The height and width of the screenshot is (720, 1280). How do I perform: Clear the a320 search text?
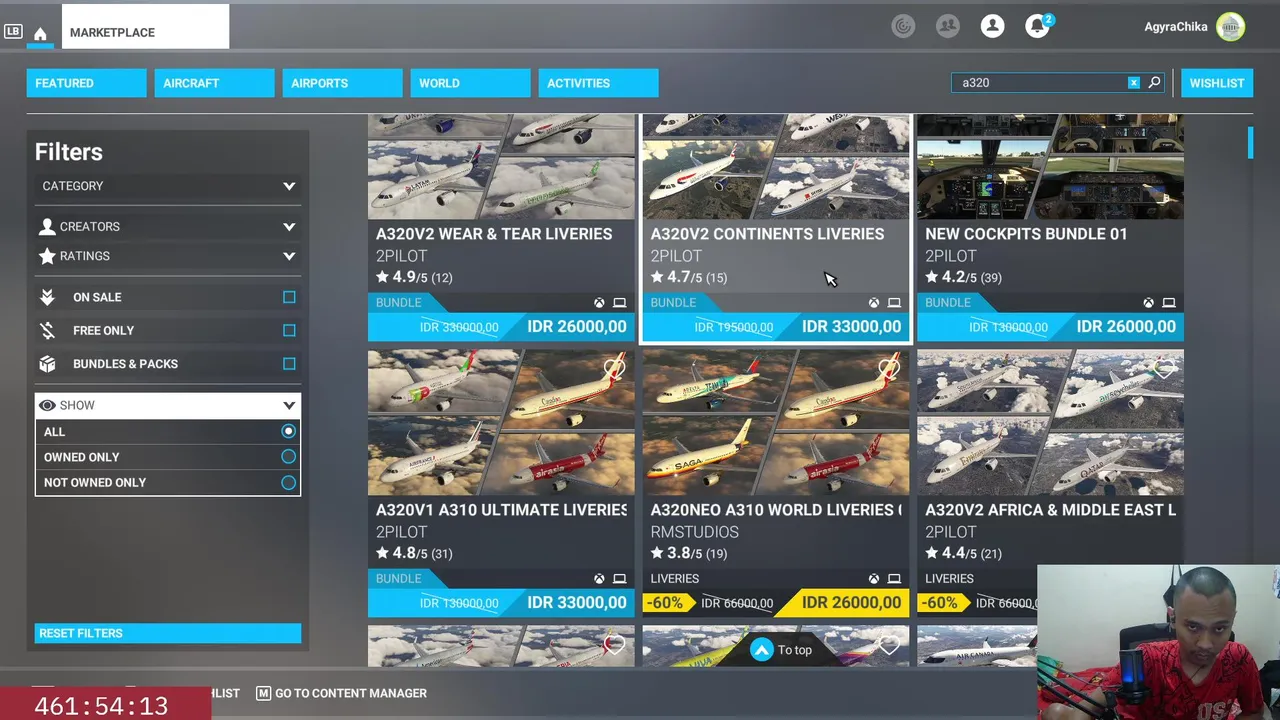click(x=1133, y=83)
